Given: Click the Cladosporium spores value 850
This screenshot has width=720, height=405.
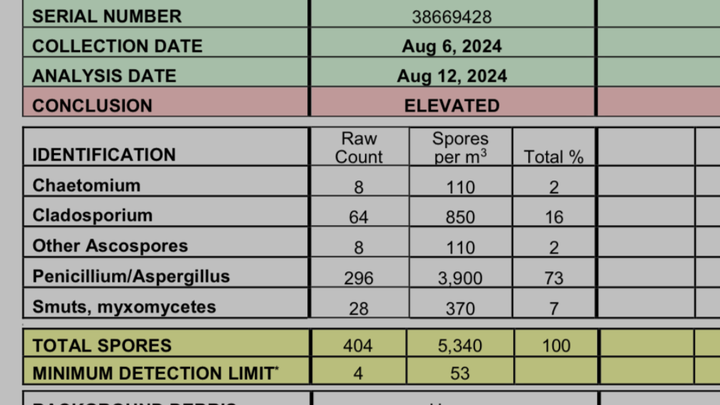Looking at the screenshot, I should [x=460, y=217].
